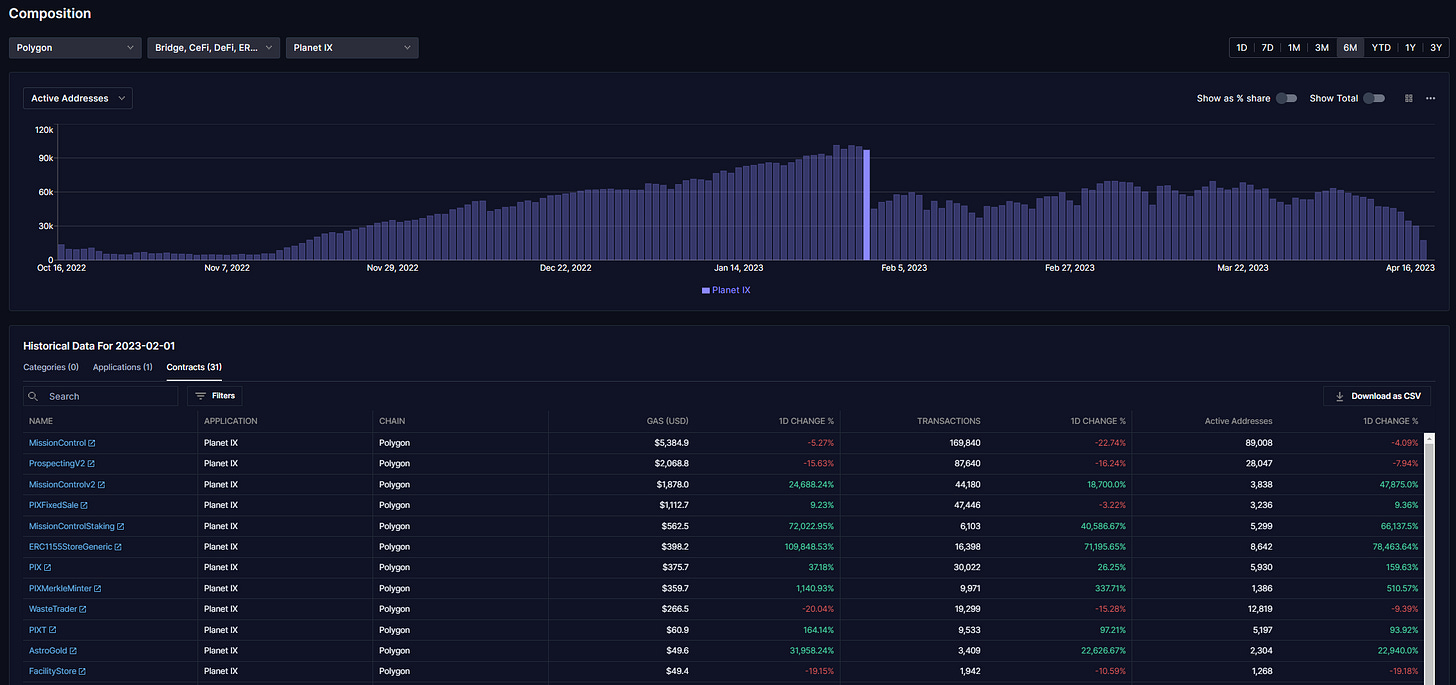Select the 1D time range
The width and height of the screenshot is (1456, 685).
1242,48
